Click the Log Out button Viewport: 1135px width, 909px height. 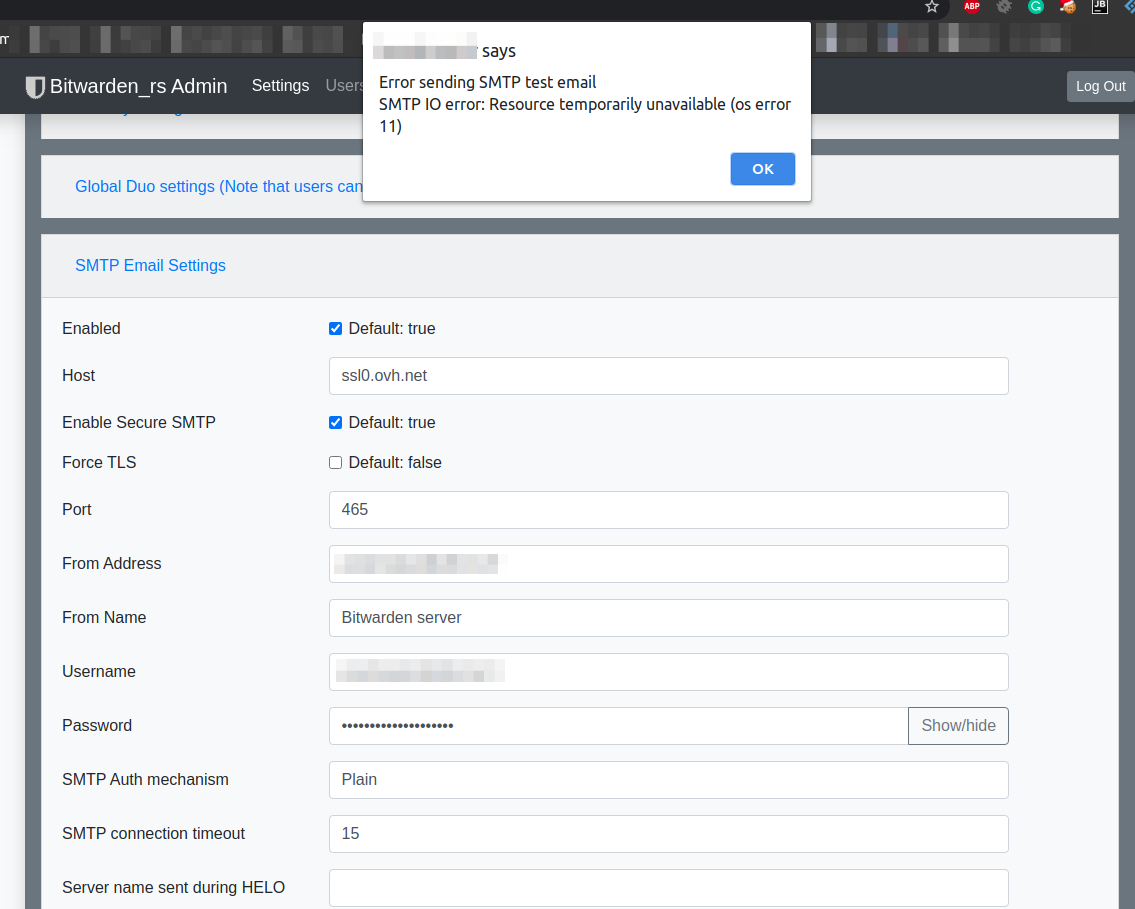tap(1100, 86)
